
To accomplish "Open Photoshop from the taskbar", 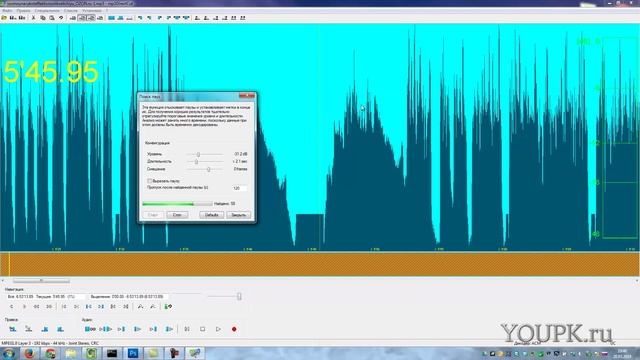I will tap(133, 353).
